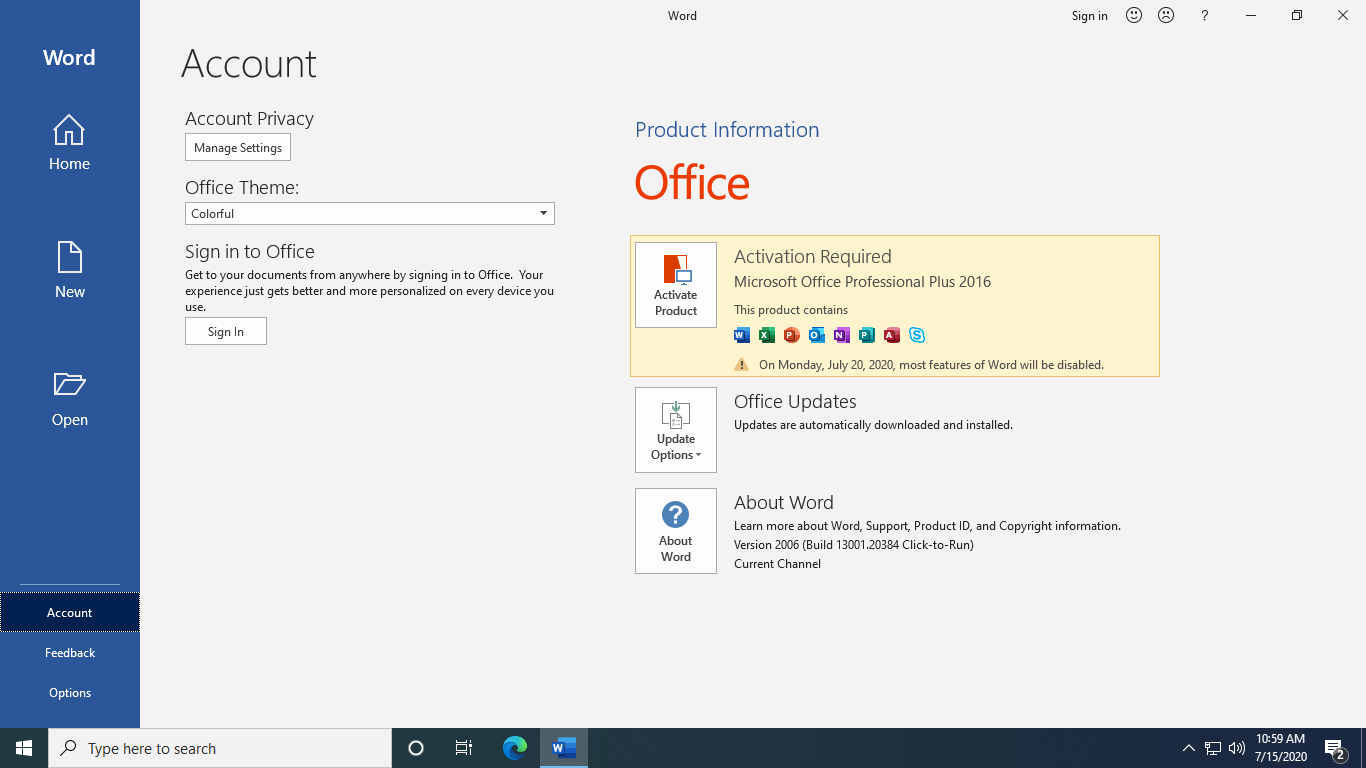
Task: Open the Home page in Word sidebar
Action: (69, 143)
